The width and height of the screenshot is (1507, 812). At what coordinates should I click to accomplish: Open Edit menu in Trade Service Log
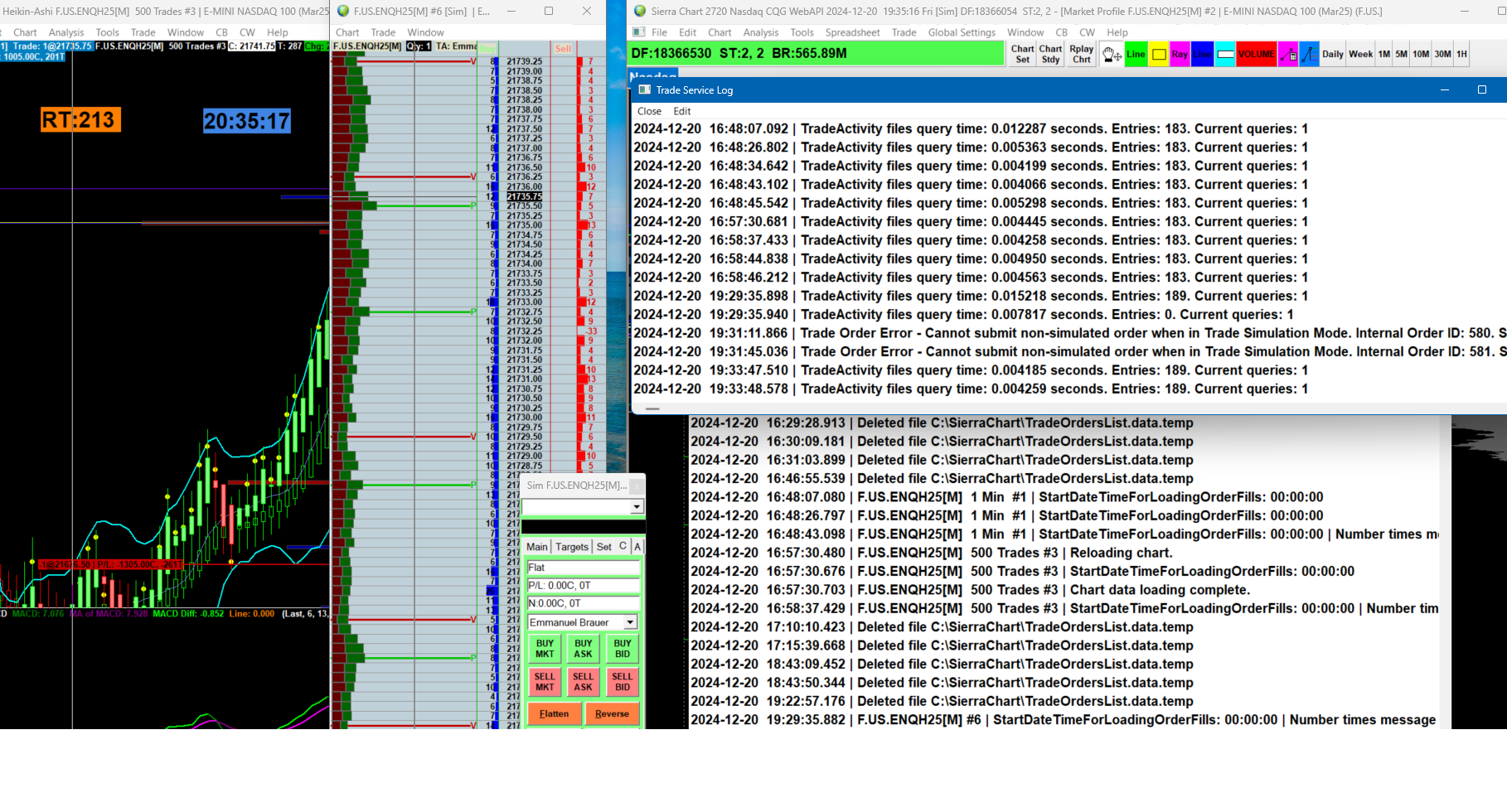click(x=681, y=111)
